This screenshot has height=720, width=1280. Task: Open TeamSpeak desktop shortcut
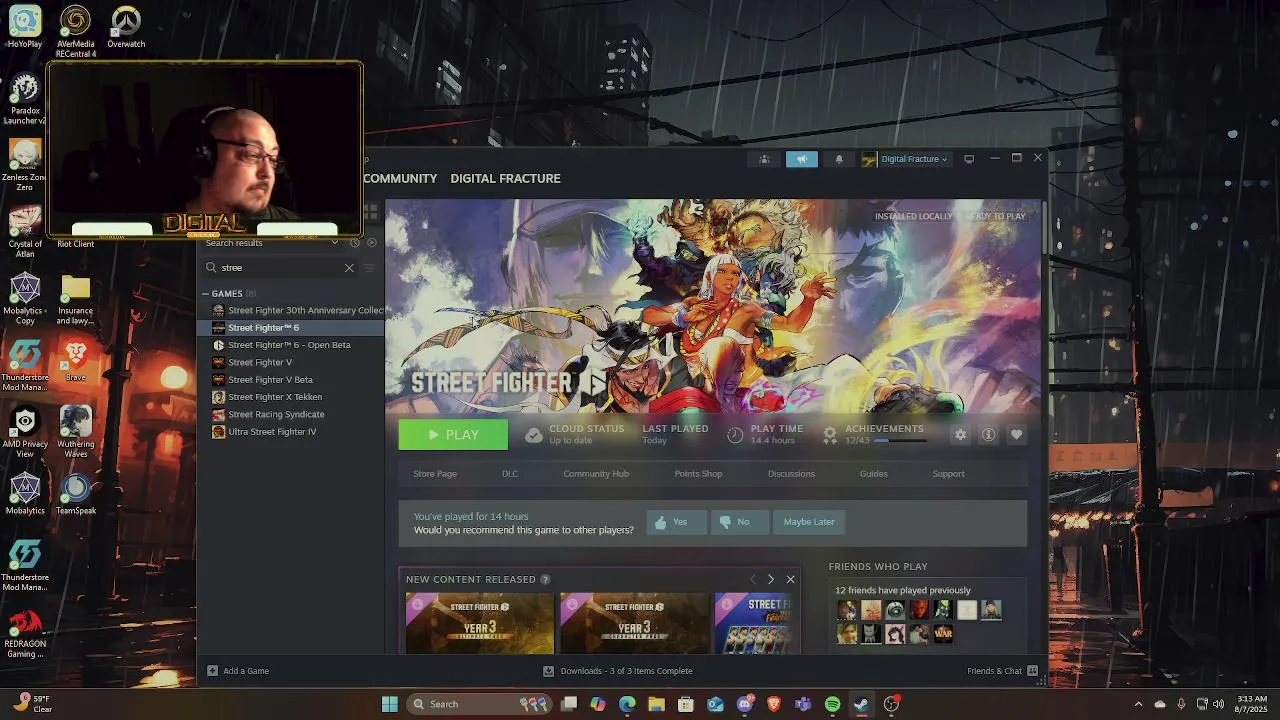pos(76,494)
